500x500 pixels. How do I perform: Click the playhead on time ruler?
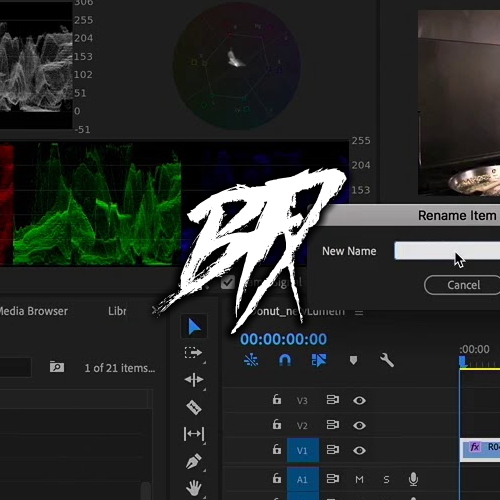pos(463,361)
